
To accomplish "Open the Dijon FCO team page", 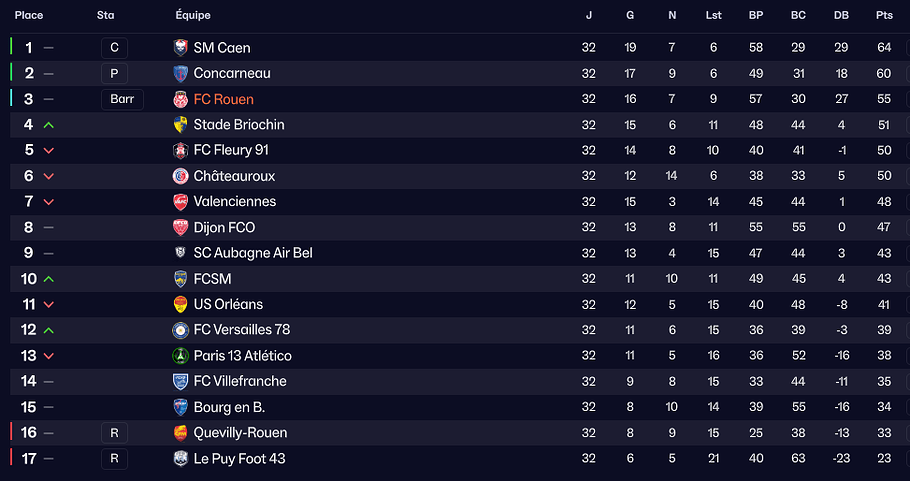I will coord(224,227).
